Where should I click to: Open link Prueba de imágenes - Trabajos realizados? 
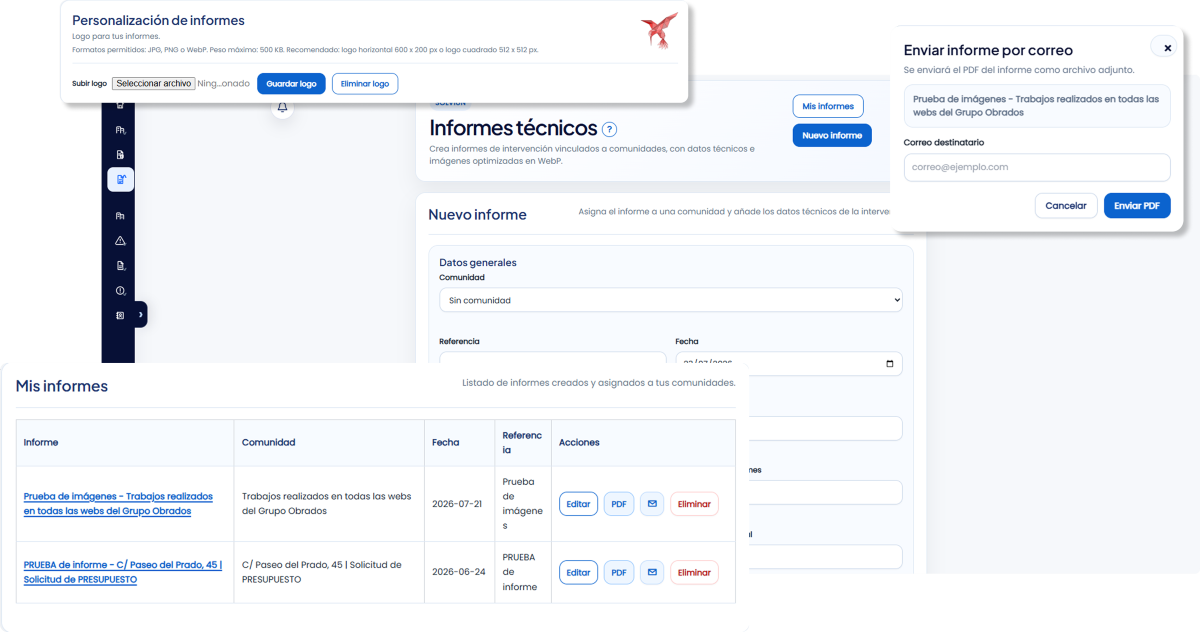pyautogui.click(x=118, y=503)
